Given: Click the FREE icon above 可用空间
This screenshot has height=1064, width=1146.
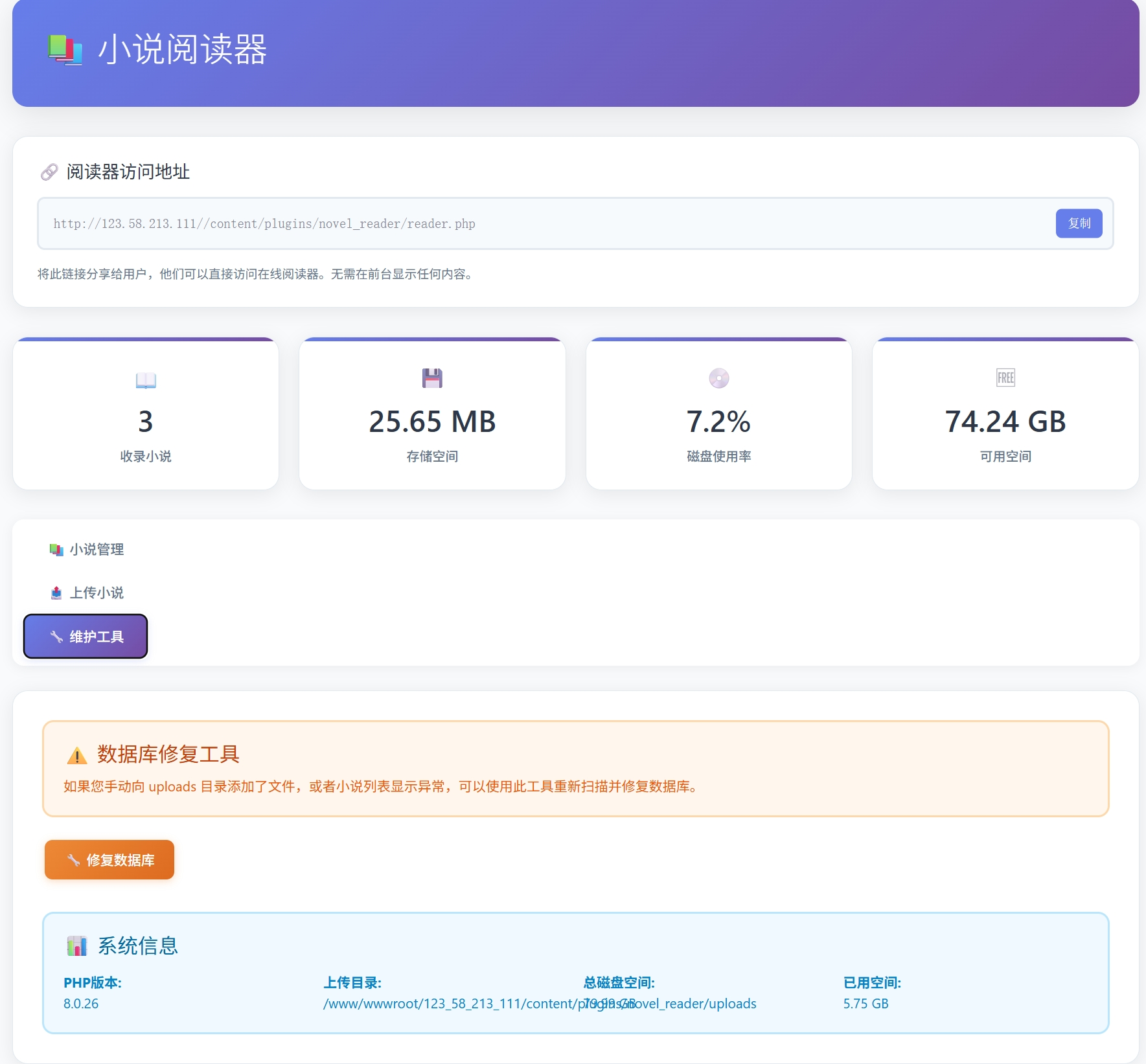Looking at the screenshot, I should click(1005, 378).
